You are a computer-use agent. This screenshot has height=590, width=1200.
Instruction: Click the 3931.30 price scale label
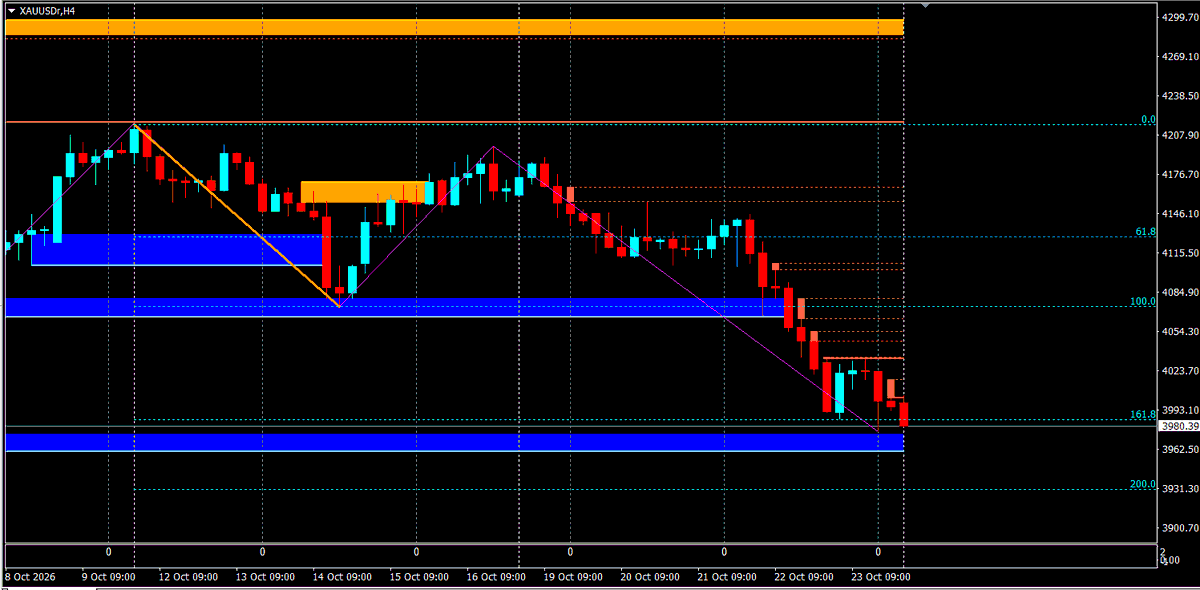point(1180,488)
